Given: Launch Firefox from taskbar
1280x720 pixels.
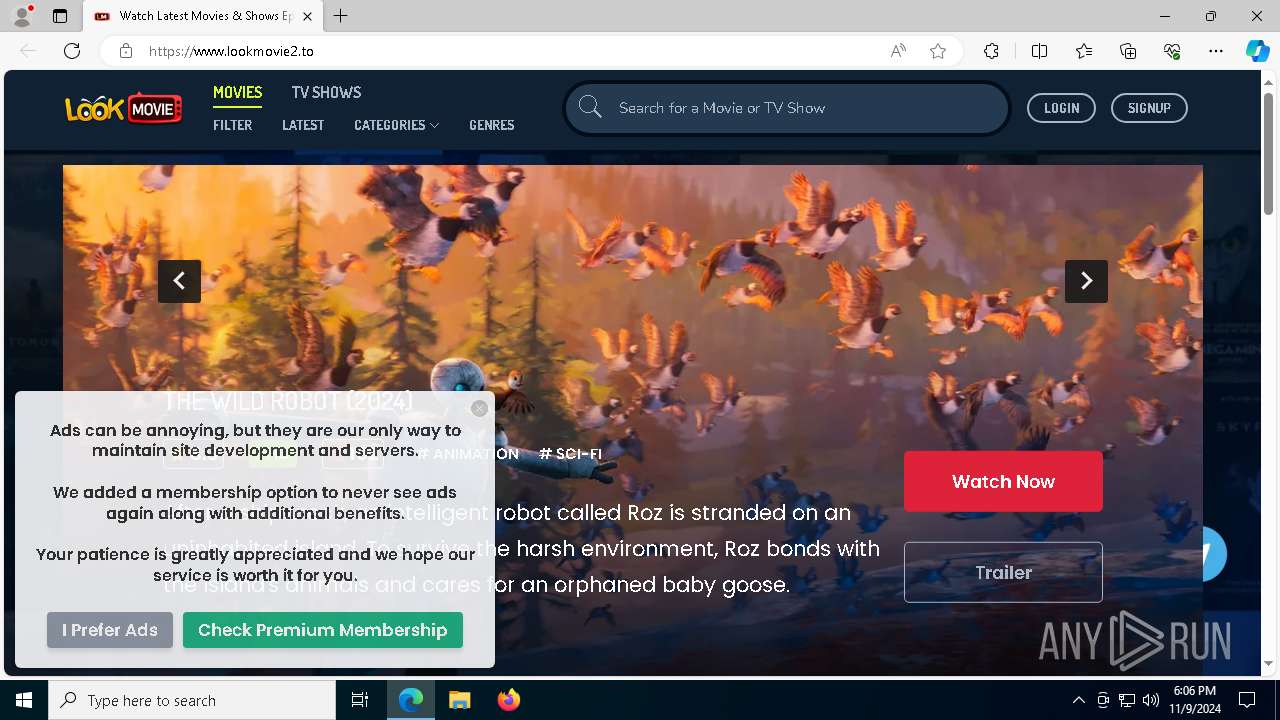Looking at the screenshot, I should coord(509,700).
